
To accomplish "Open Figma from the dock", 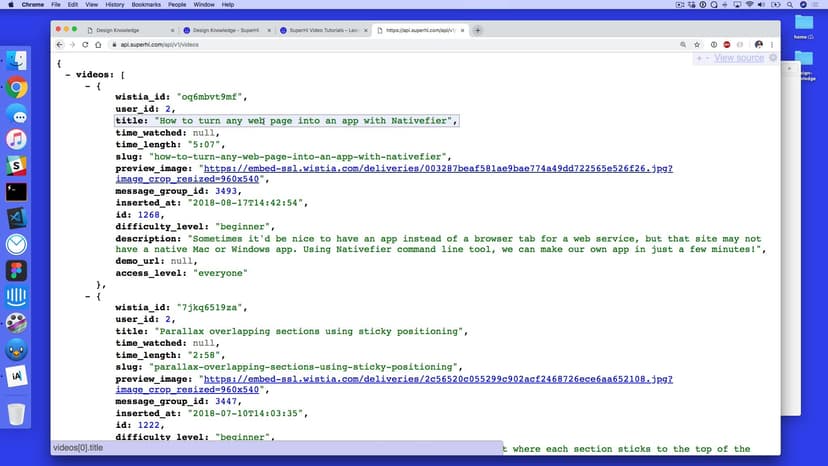I will pos(16,270).
